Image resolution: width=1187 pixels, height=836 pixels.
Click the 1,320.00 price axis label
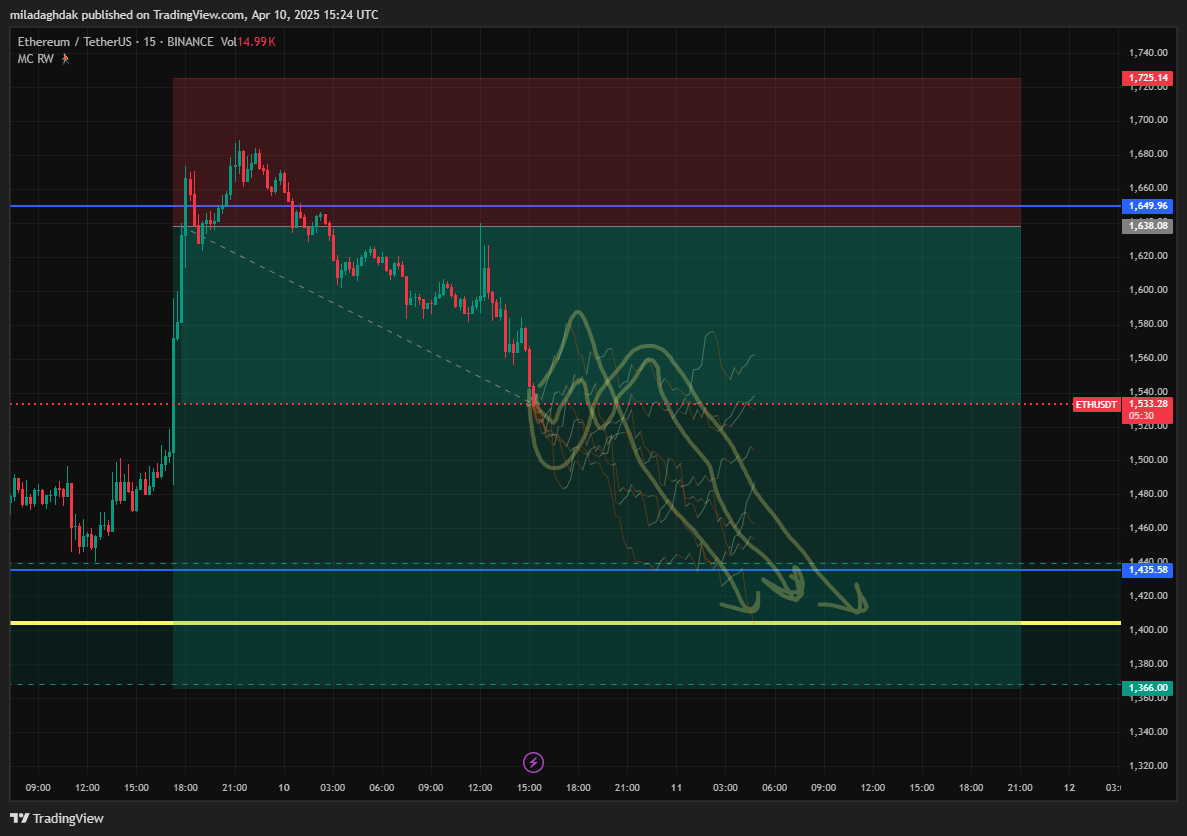pyautogui.click(x=1148, y=766)
